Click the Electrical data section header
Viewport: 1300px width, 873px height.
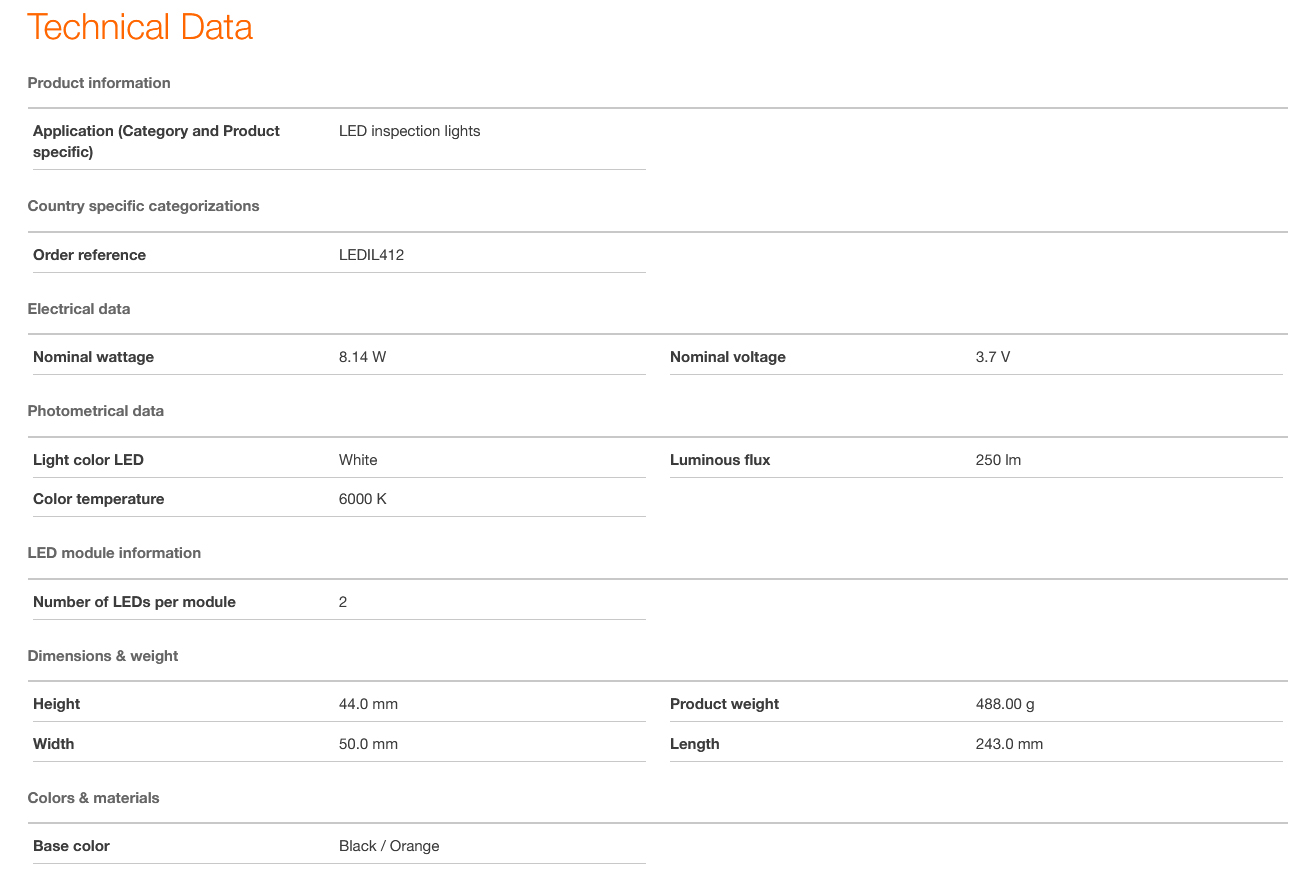pos(79,309)
